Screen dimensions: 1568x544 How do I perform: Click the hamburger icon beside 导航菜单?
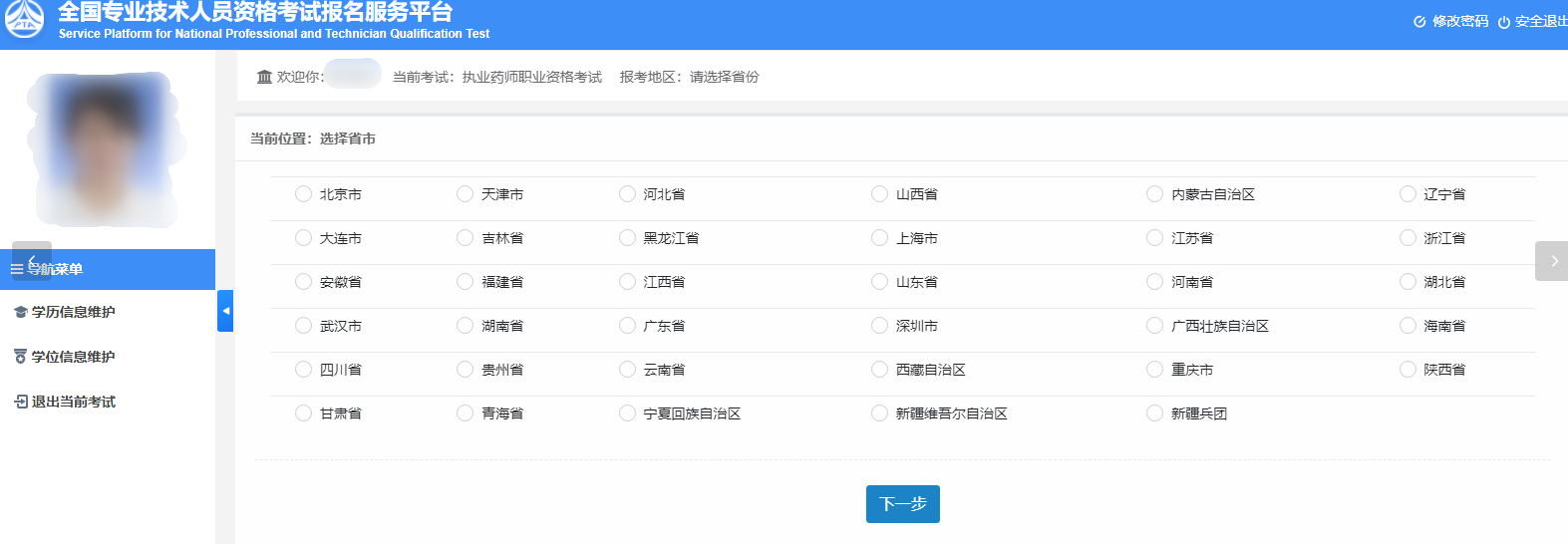tap(17, 269)
